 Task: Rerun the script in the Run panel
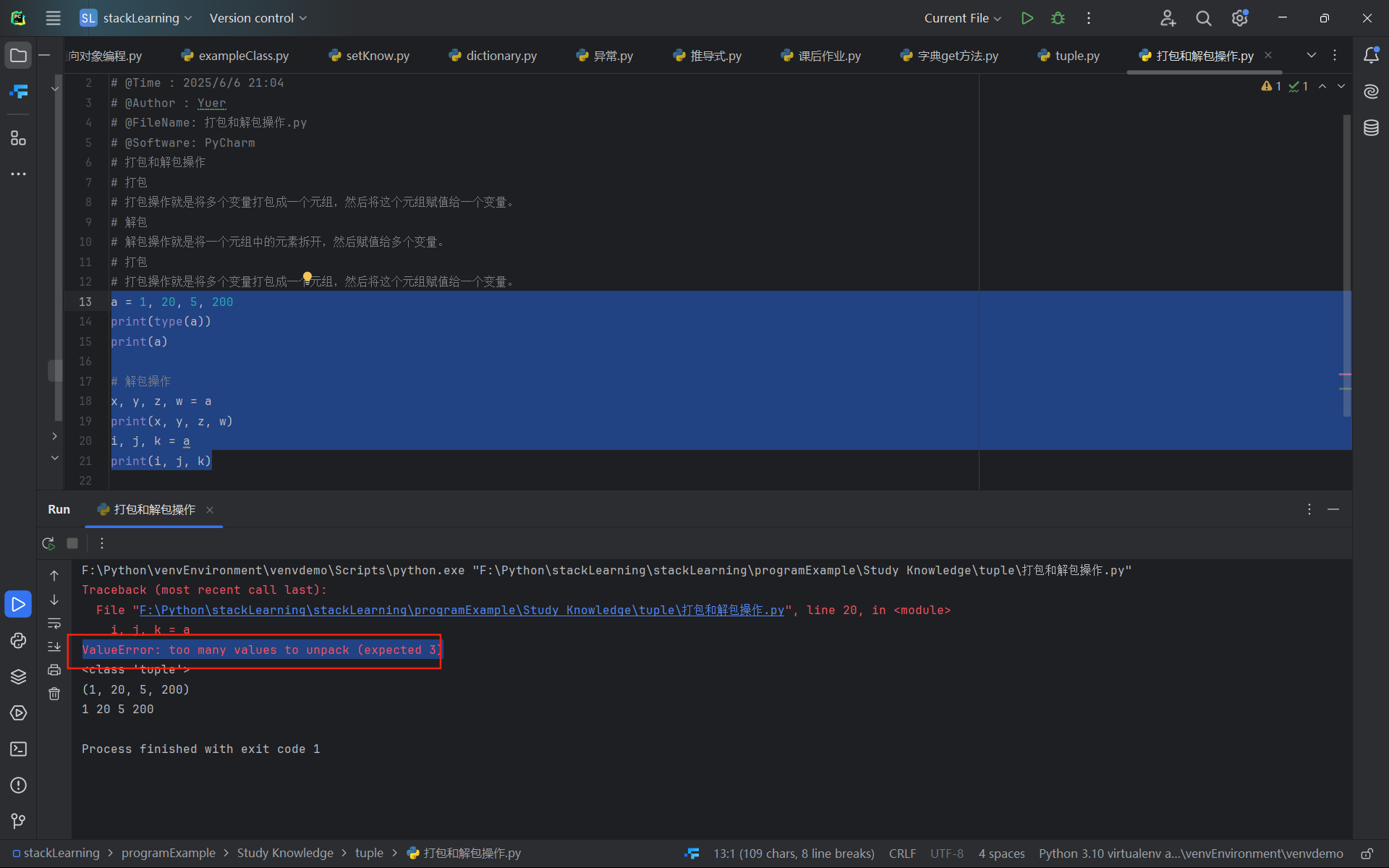(48, 543)
